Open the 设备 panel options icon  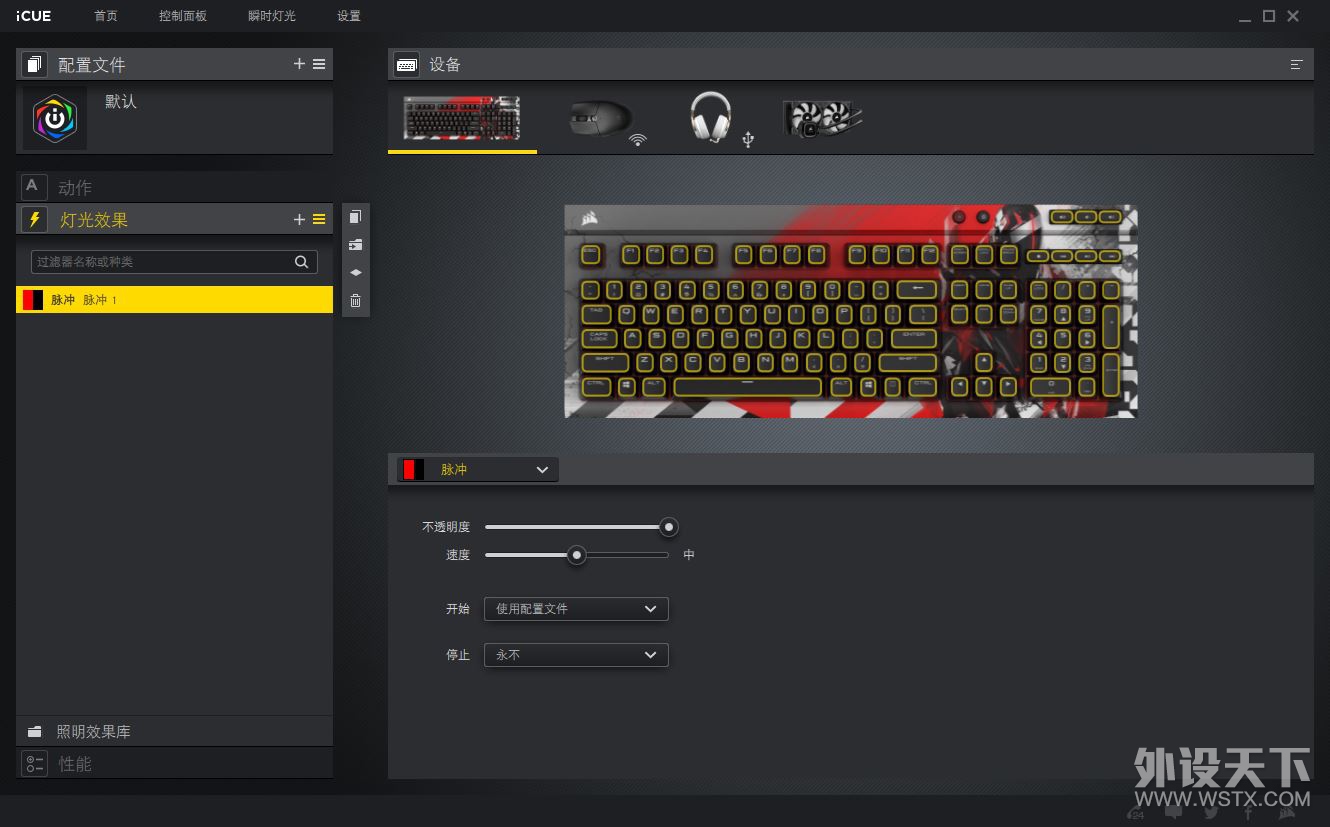(1297, 65)
